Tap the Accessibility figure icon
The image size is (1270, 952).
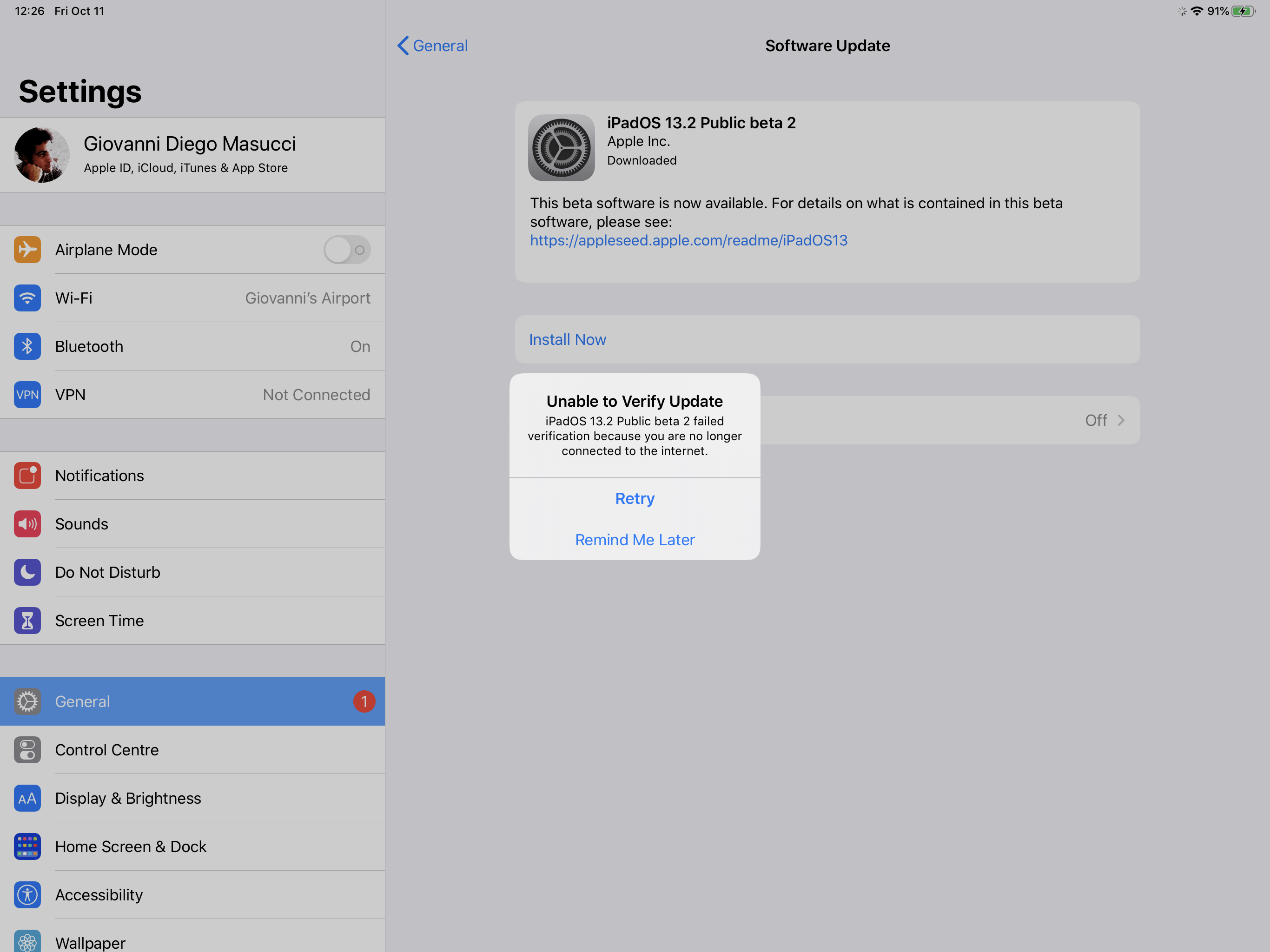[x=27, y=894]
